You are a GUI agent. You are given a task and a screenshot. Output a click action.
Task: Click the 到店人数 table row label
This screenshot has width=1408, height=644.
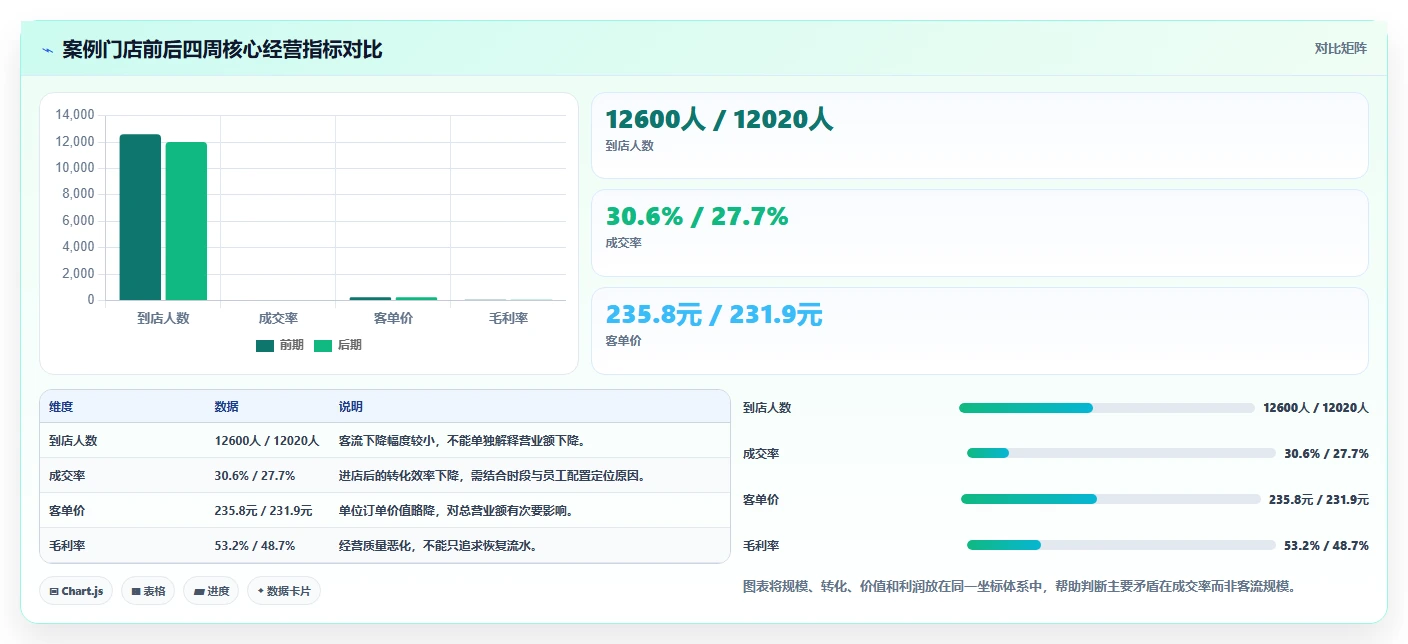pos(73,440)
